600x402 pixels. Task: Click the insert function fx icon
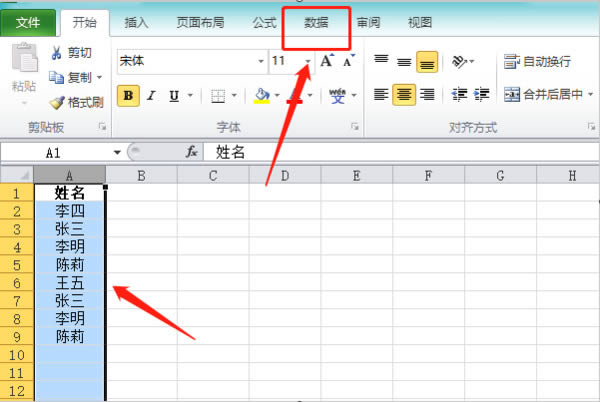[x=192, y=152]
